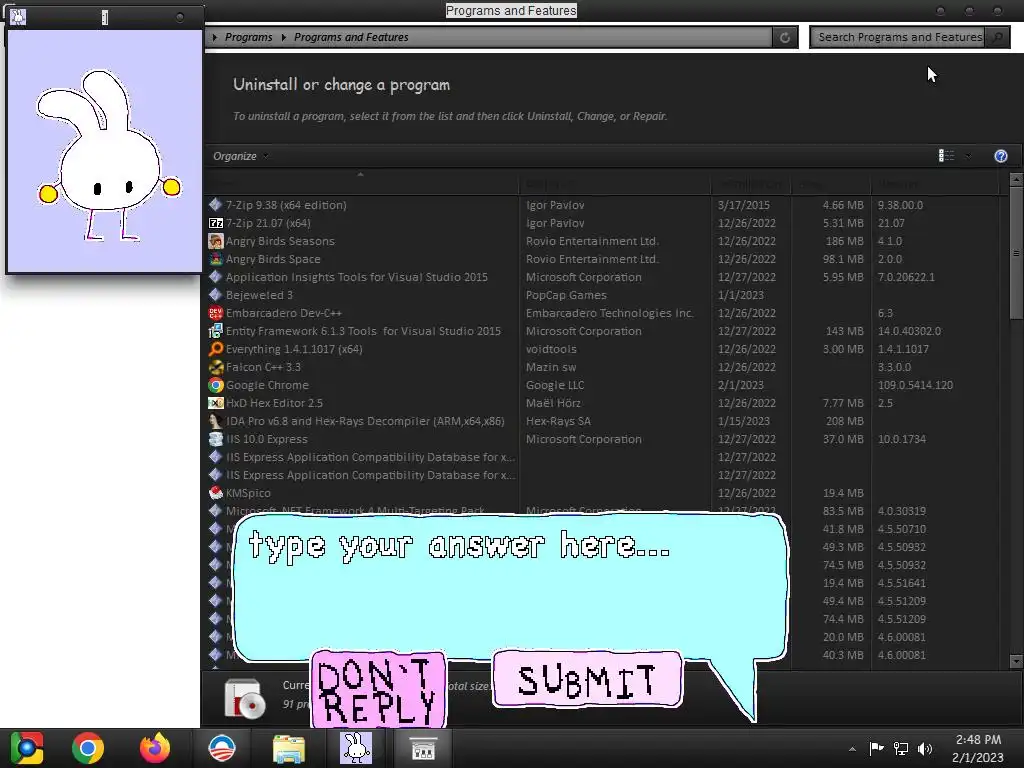Click the HxD Hex Editor icon
This screenshot has height=768, width=1024.
(216, 403)
